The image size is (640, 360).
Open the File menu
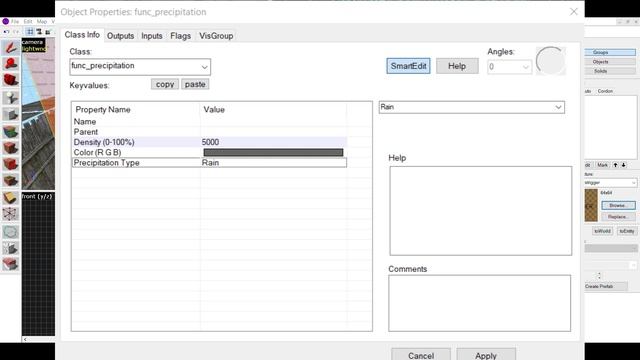tap(15, 21)
